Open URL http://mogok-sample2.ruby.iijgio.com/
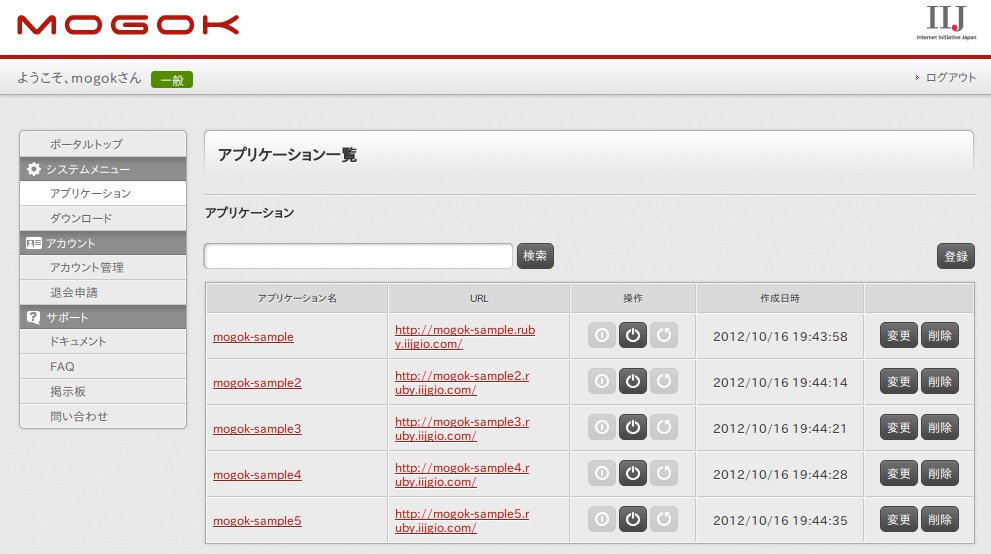Screen dimensions: 991x554 point(462,383)
